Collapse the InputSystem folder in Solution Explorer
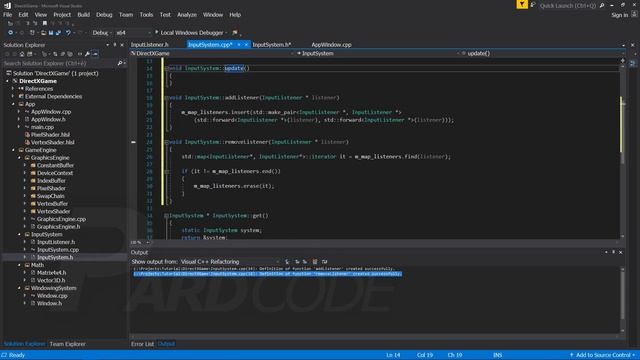 [20, 234]
